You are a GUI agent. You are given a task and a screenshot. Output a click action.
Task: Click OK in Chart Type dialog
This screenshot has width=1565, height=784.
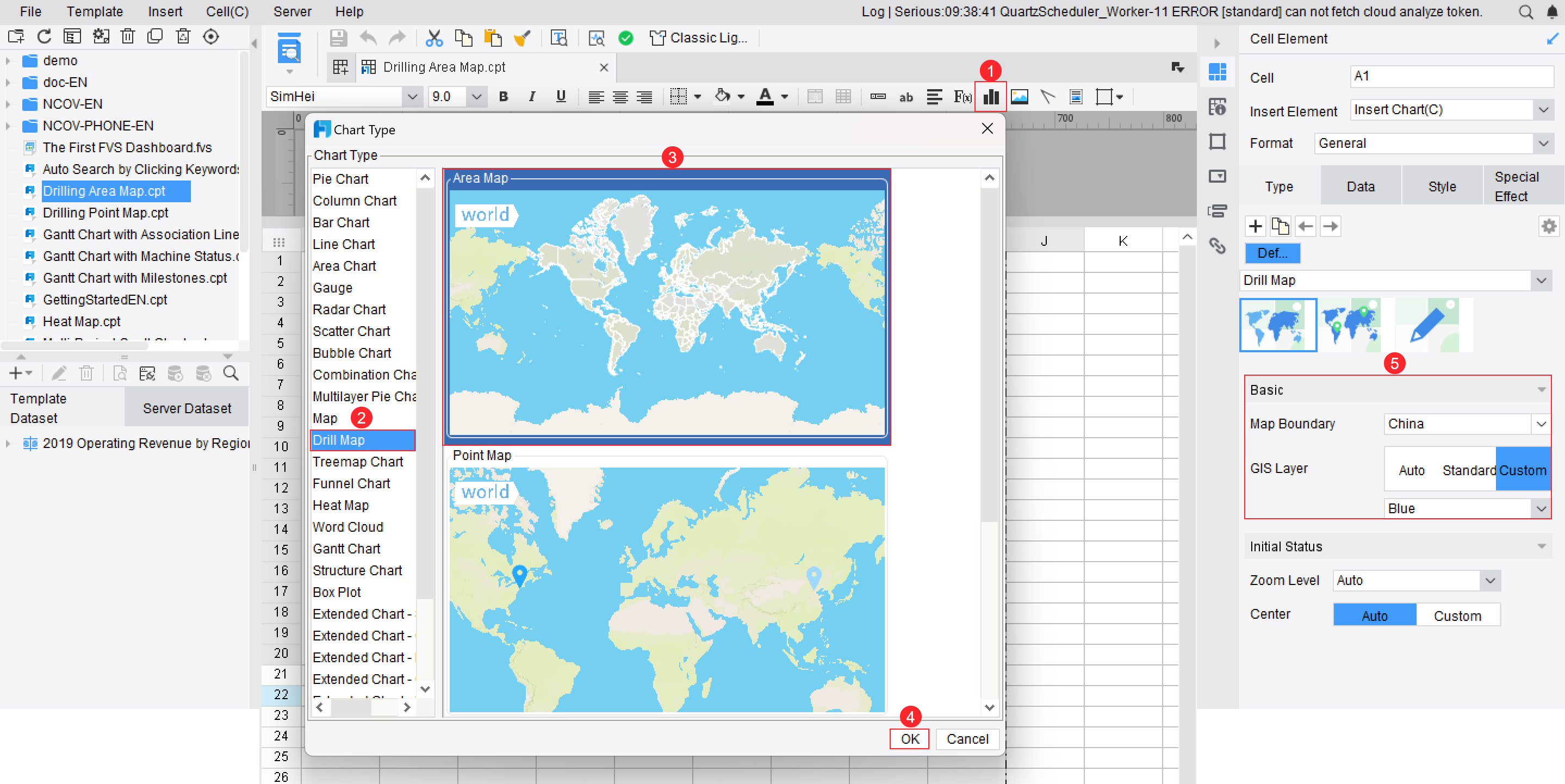(x=910, y=739)
